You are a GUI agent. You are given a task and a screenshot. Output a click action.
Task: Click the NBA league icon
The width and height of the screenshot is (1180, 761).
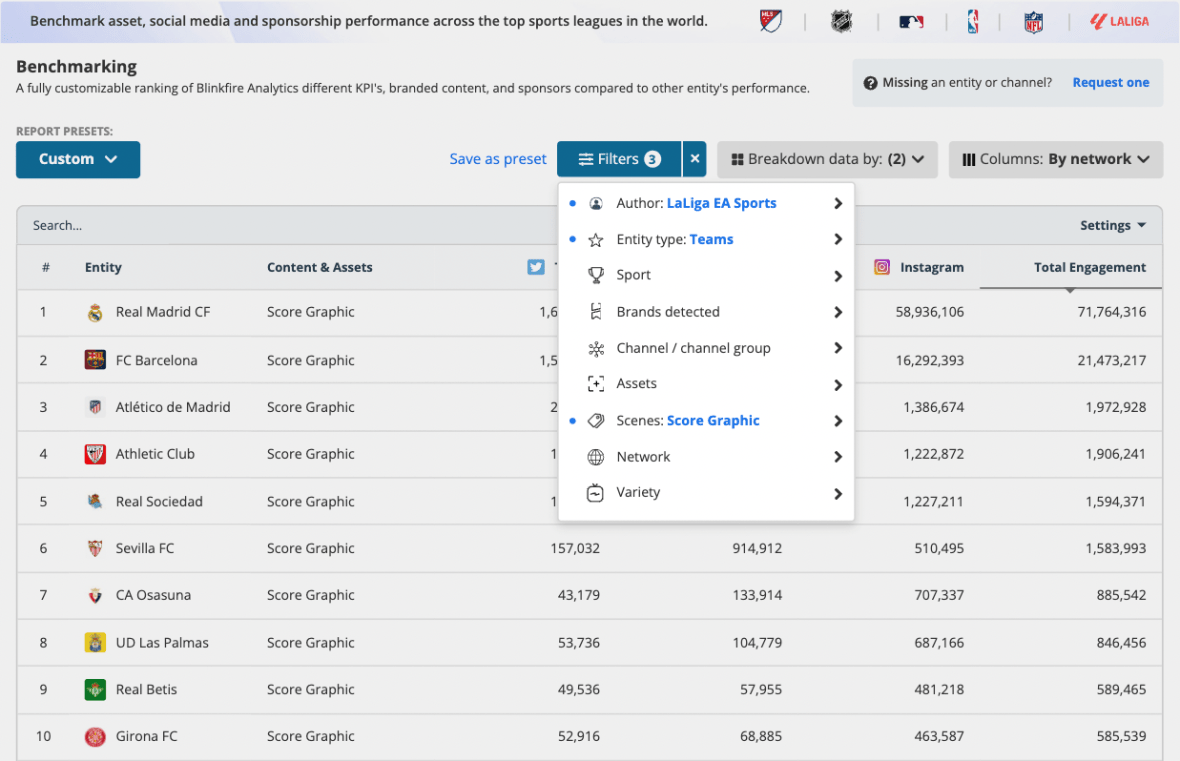[x=969, y=21]
